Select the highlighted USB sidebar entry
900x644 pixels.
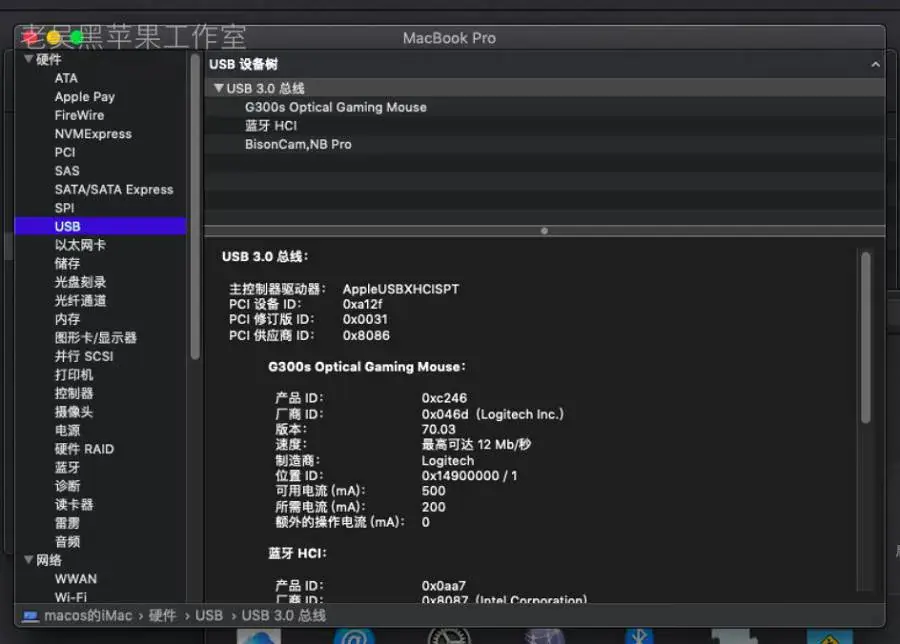click(100, 226)
